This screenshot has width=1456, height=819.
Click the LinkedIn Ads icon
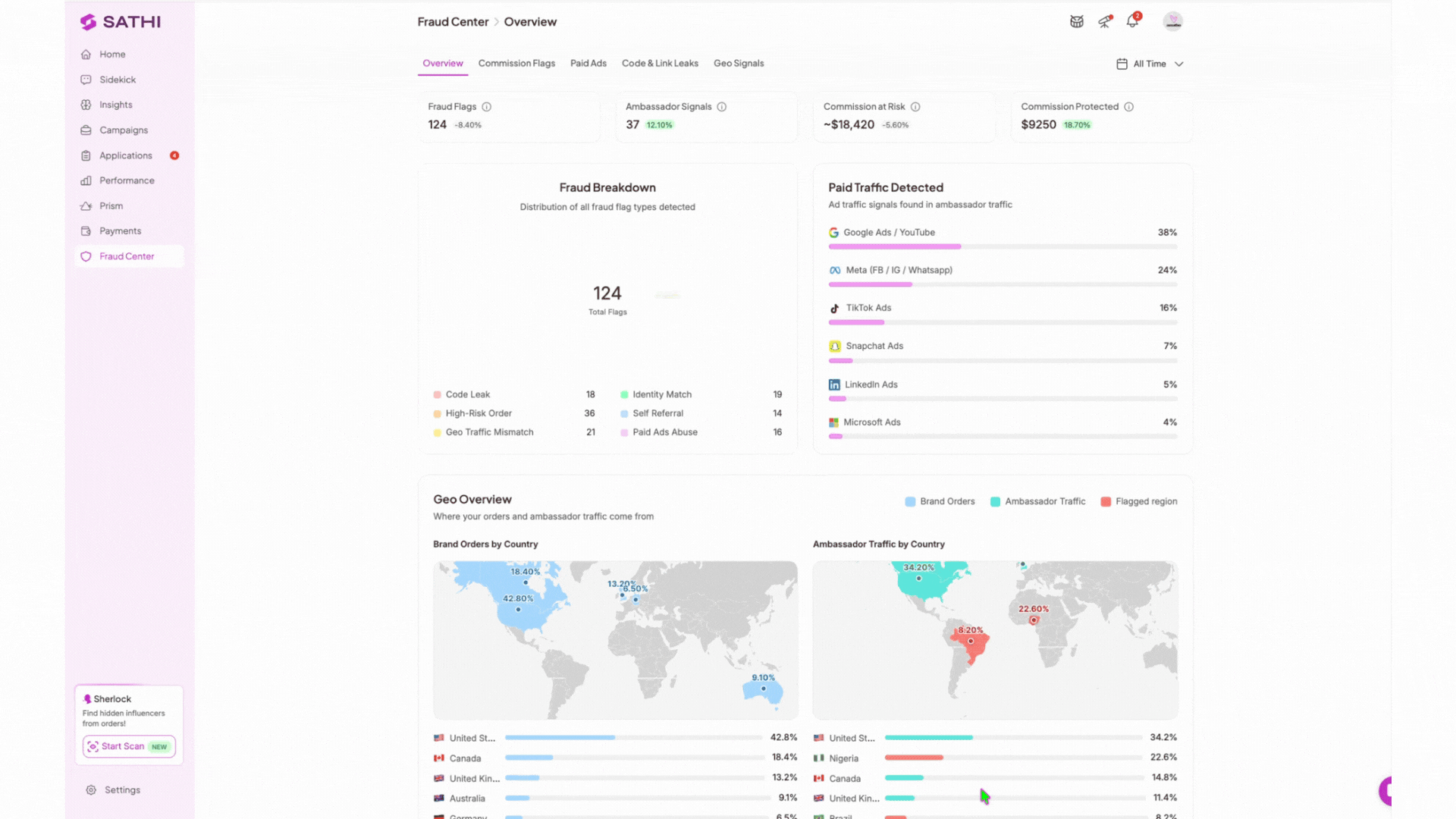tap(834, 385)
